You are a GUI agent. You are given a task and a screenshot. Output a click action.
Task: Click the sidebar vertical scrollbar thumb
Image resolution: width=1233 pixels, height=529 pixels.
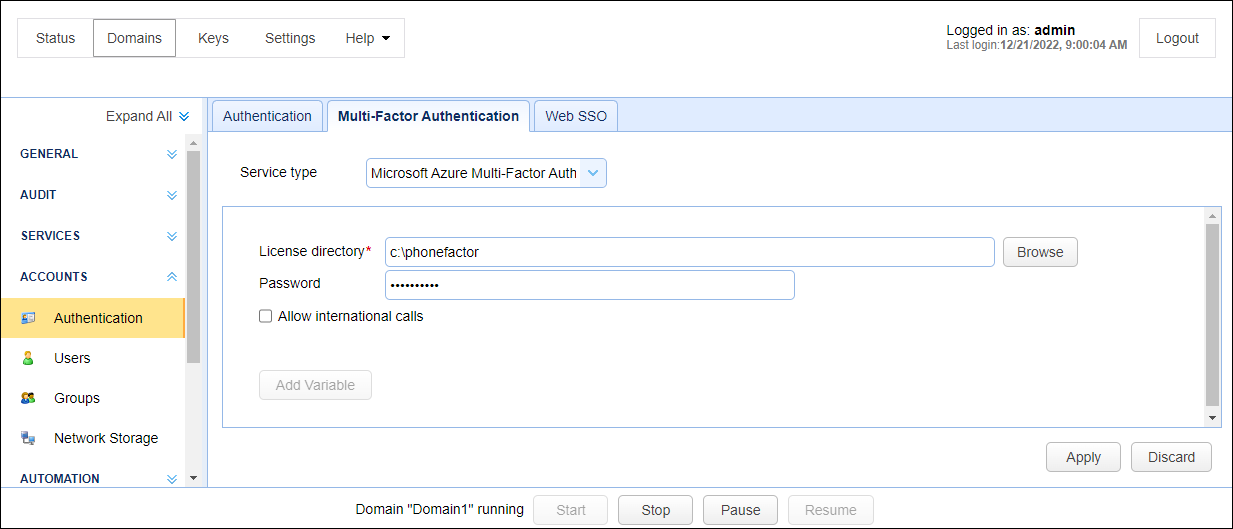coord(194,256)
